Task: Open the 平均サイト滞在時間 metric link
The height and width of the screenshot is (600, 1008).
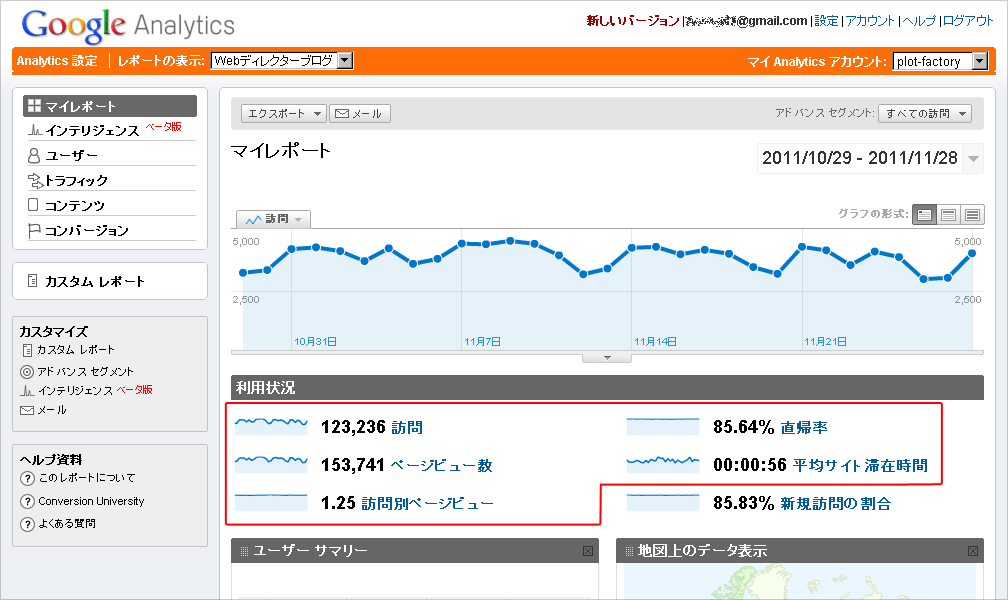Action: point(860,465)
